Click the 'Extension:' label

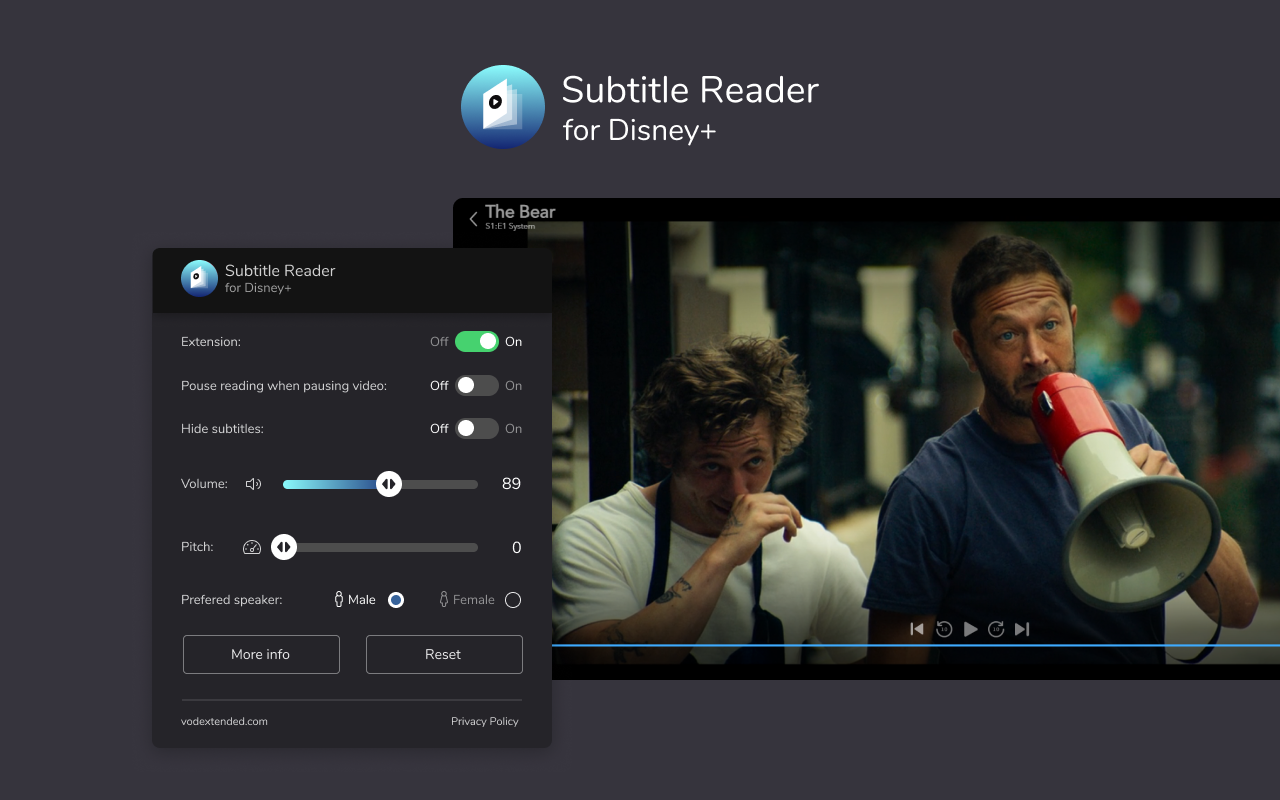211,342
